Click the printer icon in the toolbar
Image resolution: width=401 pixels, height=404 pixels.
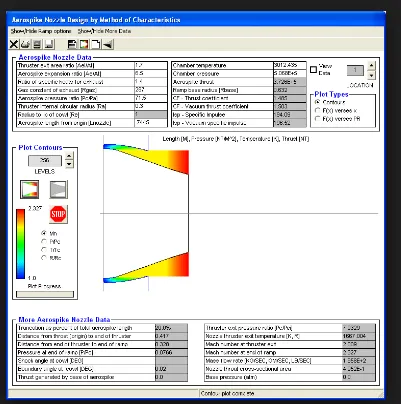coord(25,44)
